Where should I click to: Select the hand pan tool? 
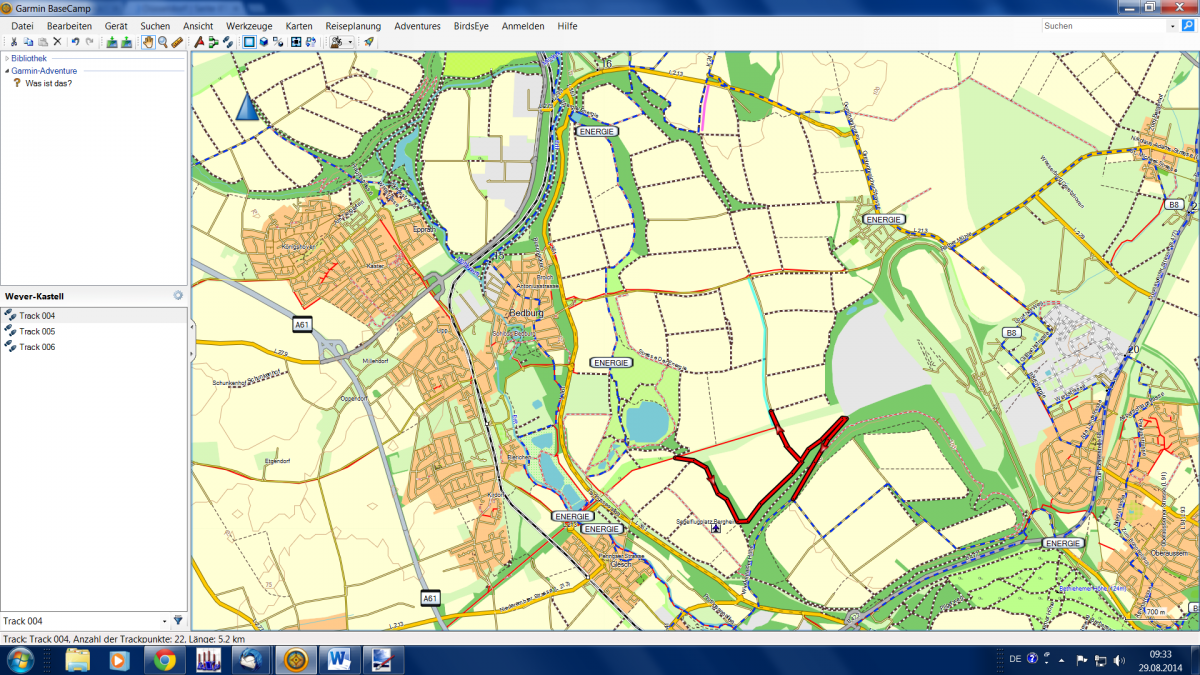click(148, 42)
